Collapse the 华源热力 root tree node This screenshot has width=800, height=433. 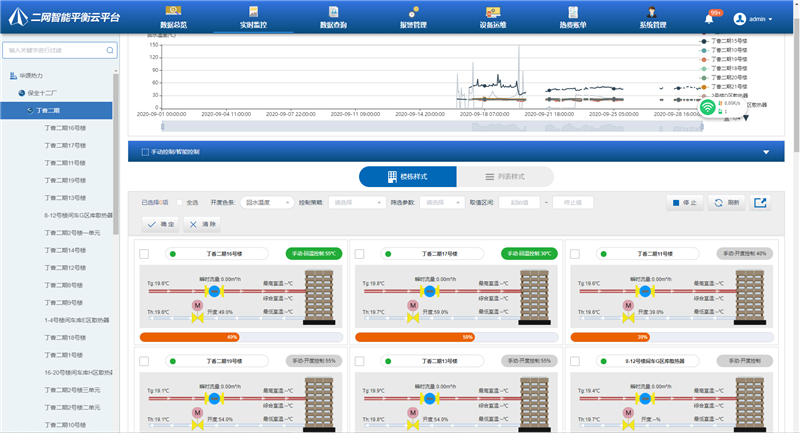(x=31, y=75)
